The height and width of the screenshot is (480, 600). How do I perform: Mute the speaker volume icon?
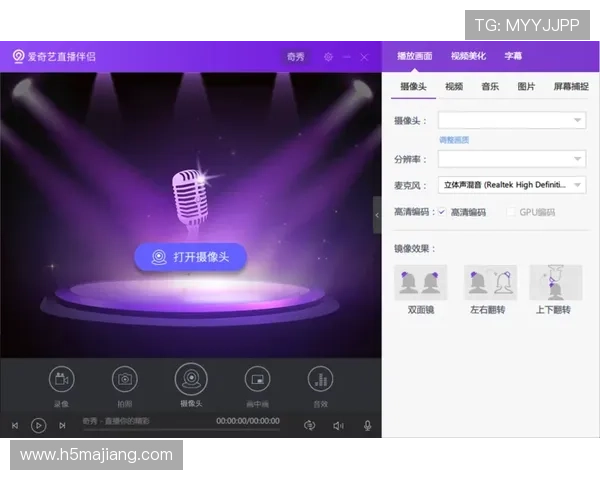[338, 426]
